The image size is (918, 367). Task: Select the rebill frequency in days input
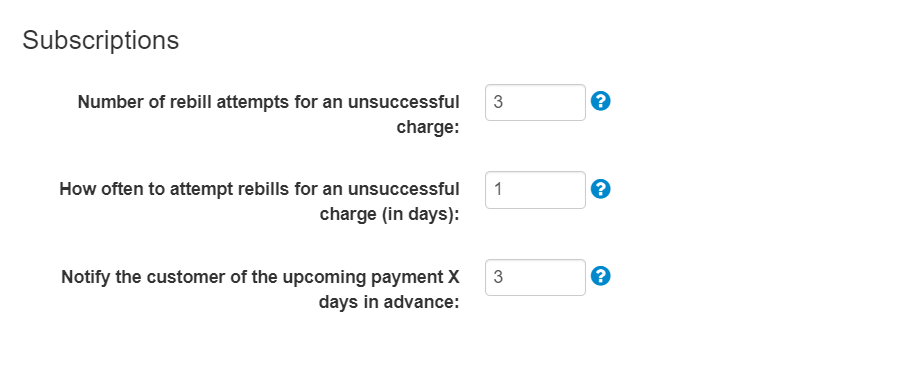click(x=535, y=190)
